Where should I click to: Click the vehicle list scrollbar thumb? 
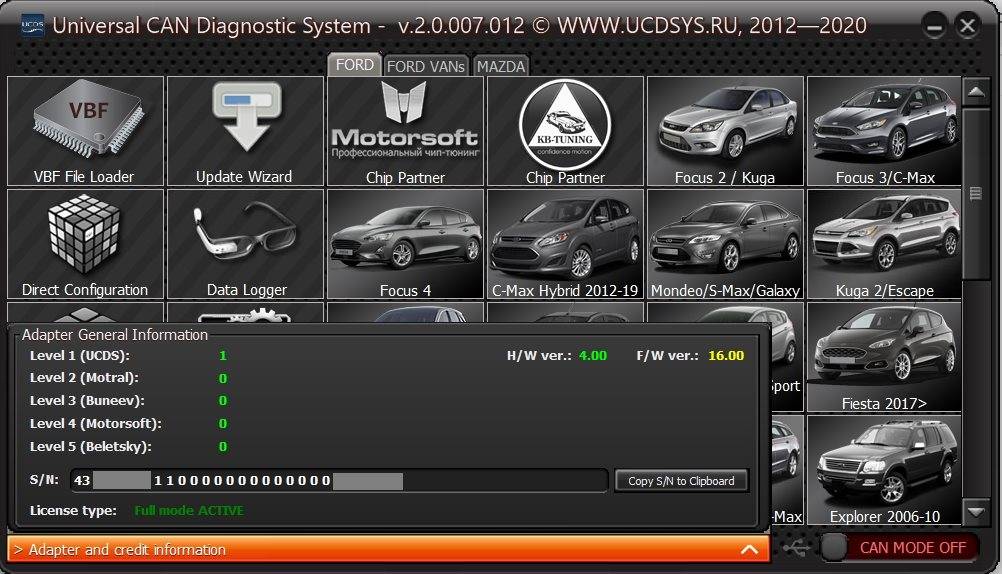(x=976, y=193)
